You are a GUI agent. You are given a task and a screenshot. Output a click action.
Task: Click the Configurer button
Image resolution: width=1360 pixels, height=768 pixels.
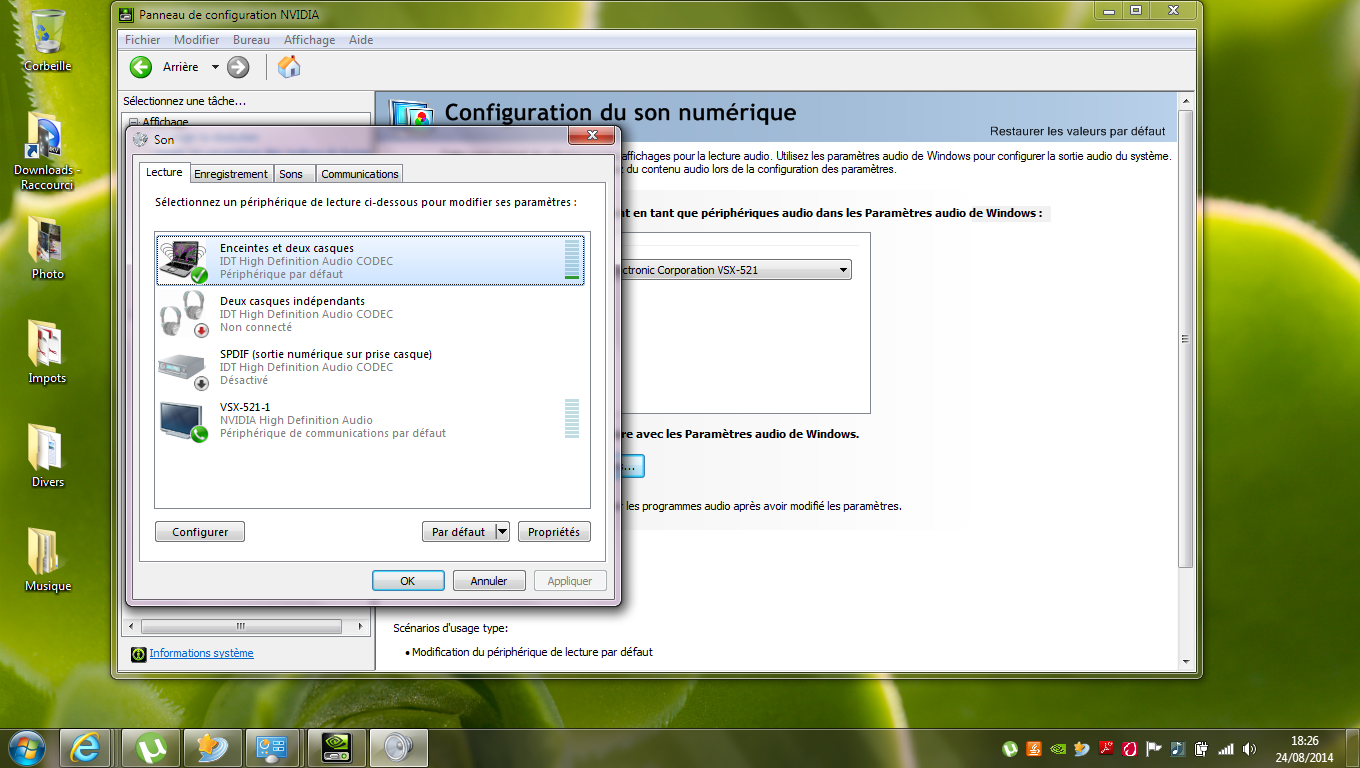coord(200,532)
